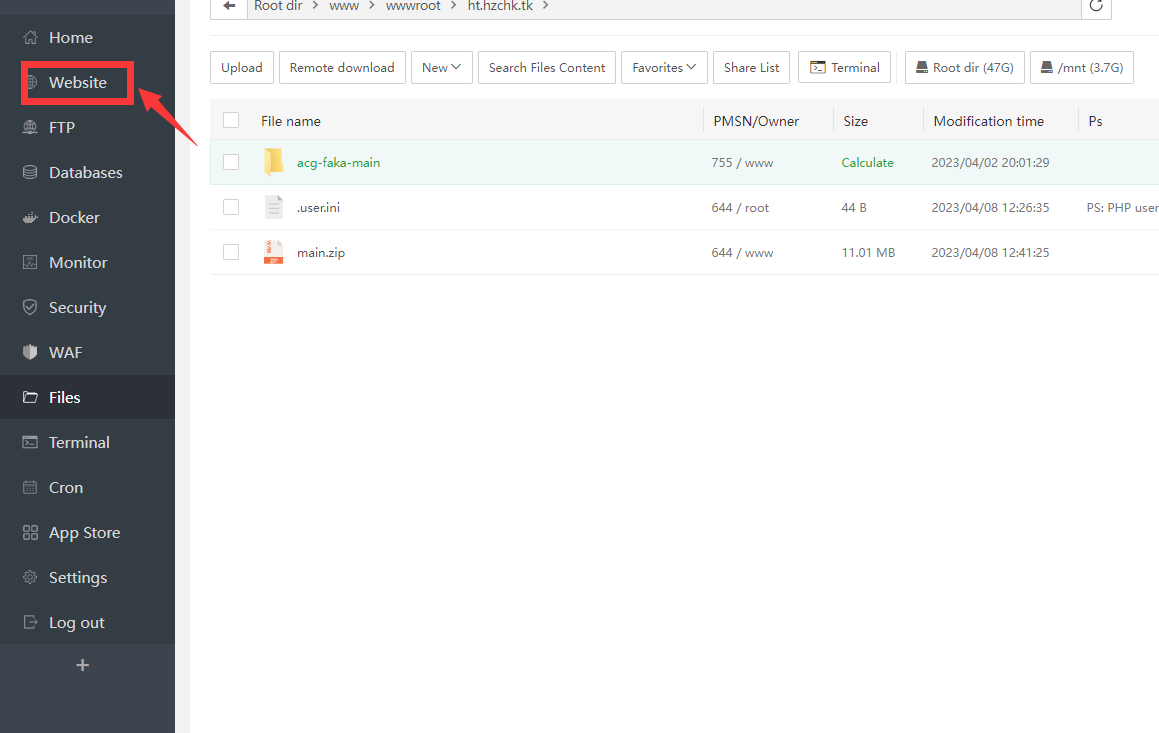Click the Remote download button
Image resolution: width=1159 pixels, height=733 pixels.
tap(342, 68)
